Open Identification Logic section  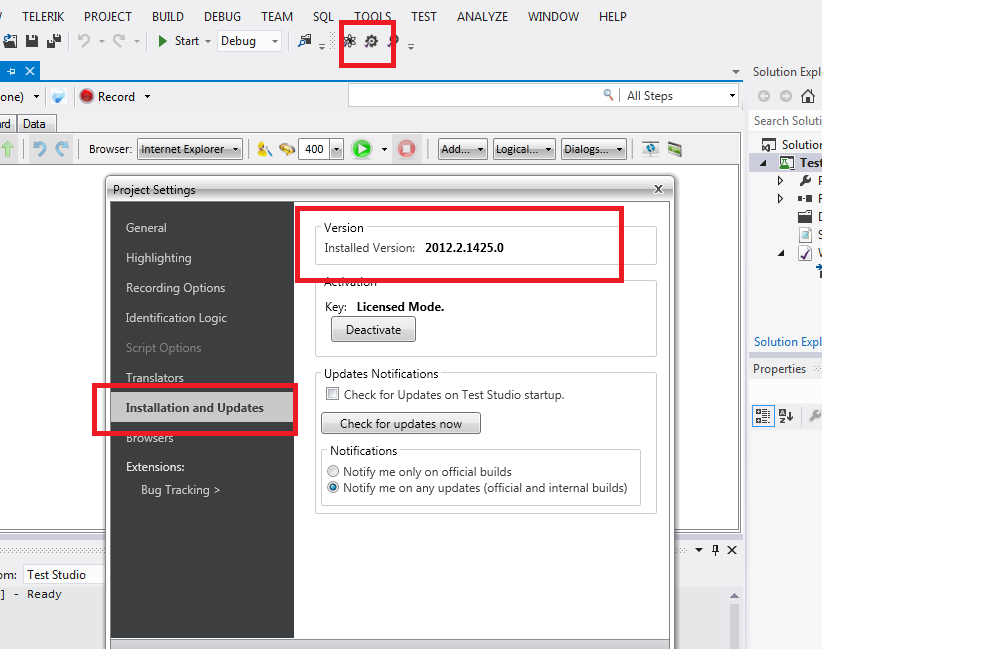pyautogui.click(x=176, y=317)
